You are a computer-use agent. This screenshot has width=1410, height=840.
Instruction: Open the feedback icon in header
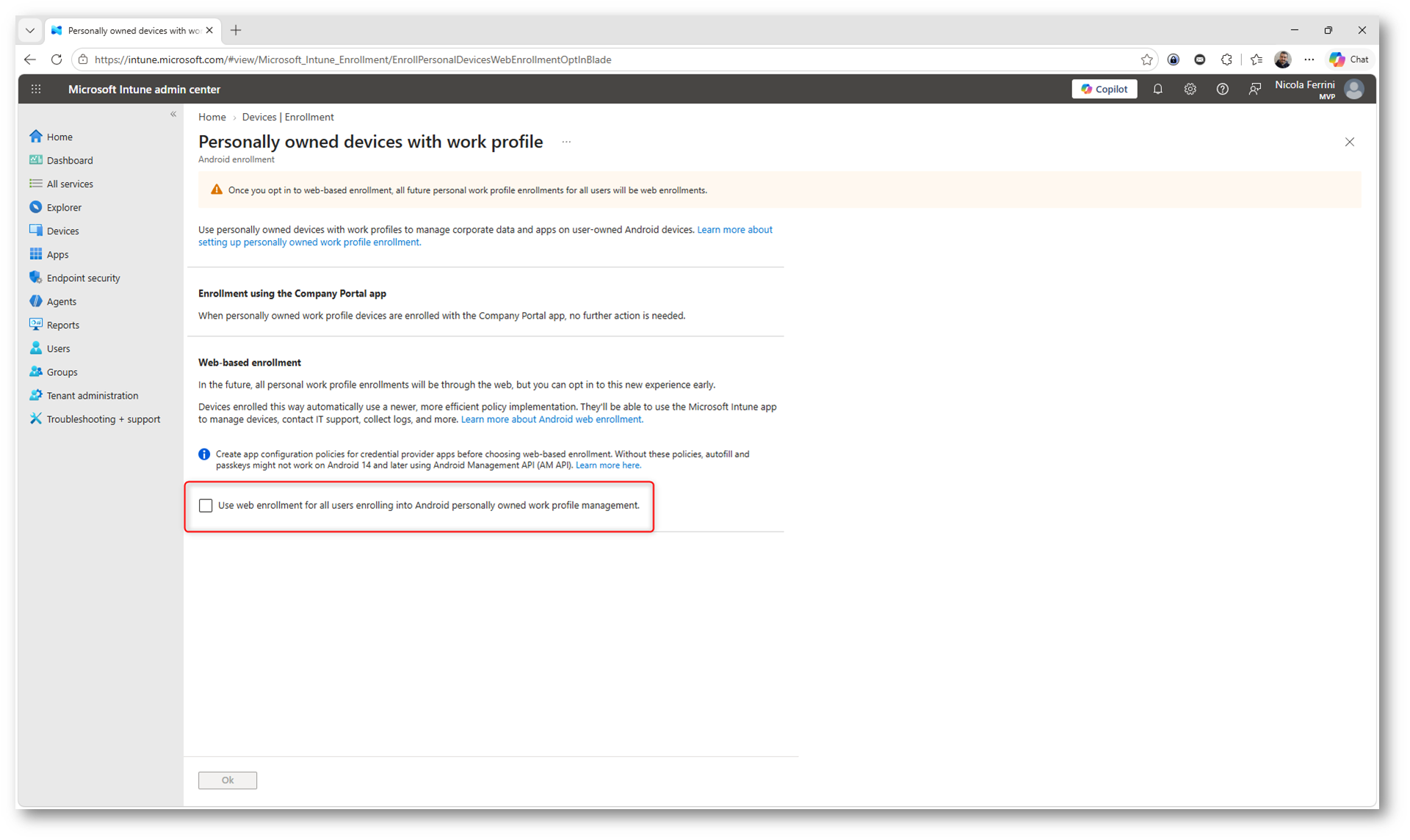(1254, 89)
